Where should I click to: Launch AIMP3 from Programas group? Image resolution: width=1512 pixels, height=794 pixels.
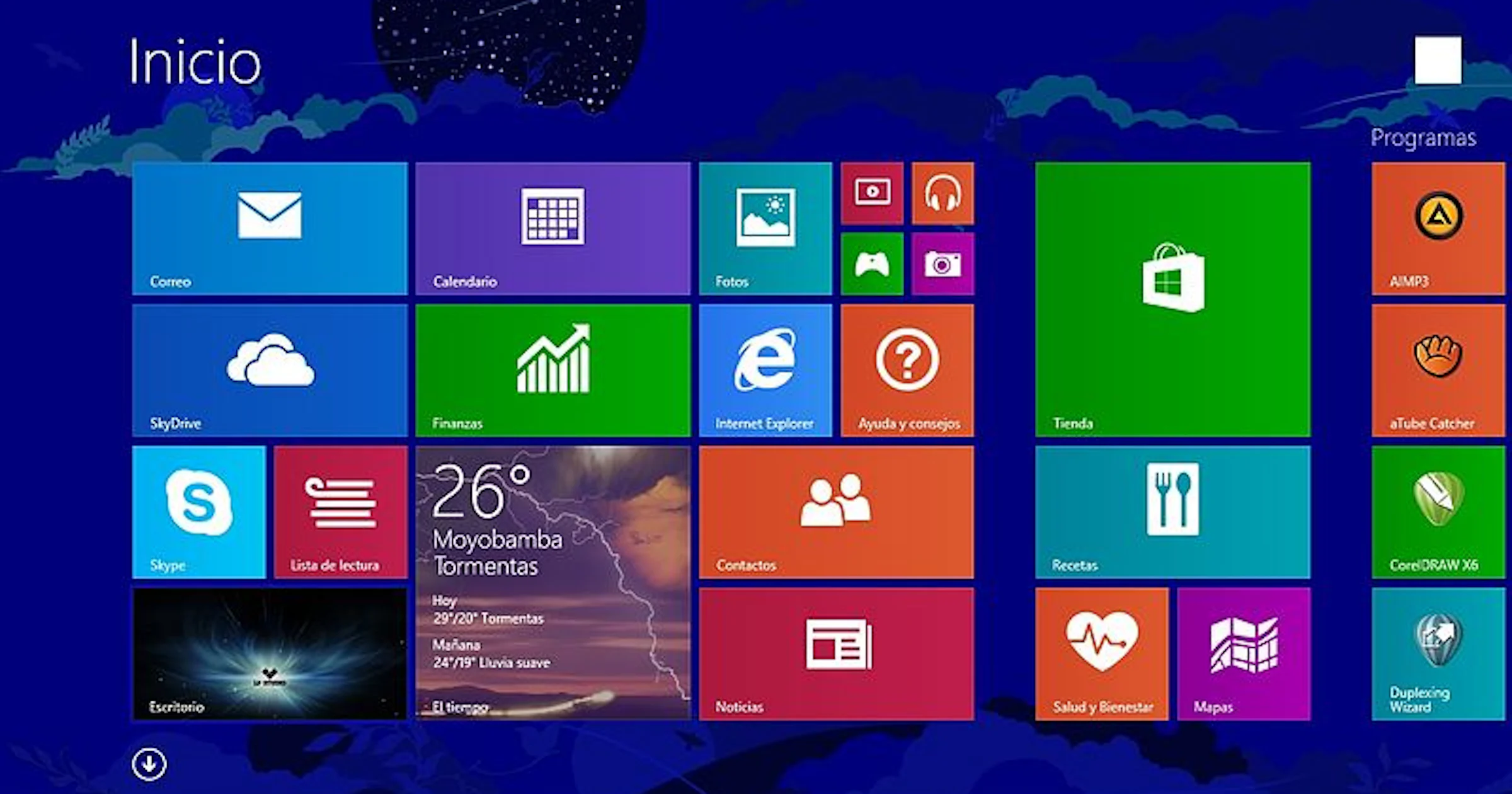[x=1438, y=229]
